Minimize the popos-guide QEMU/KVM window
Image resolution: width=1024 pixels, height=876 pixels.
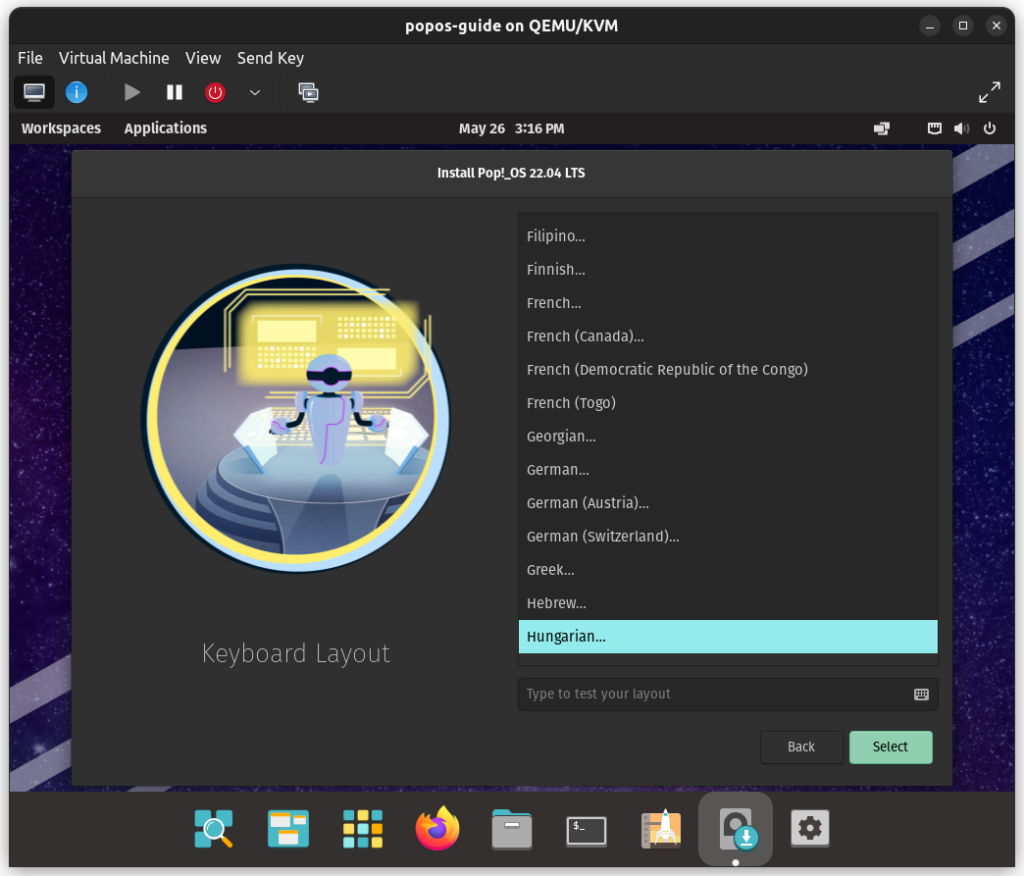pos(929,25)
